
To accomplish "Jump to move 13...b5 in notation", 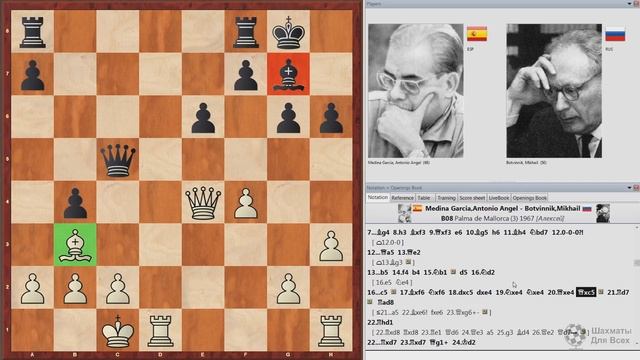I will point(378,272).
